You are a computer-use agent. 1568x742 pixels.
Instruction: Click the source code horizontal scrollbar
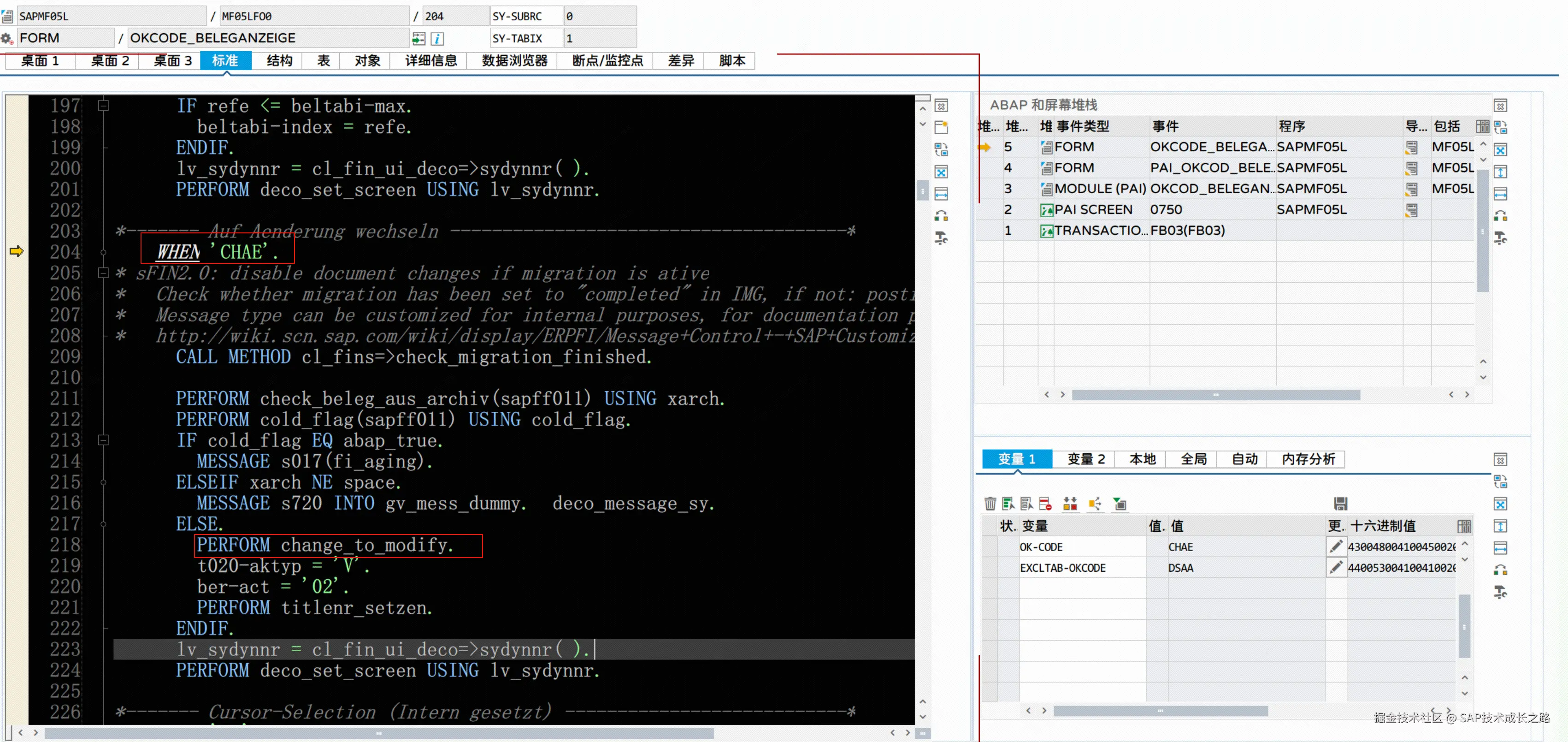[x=377, y=733]
